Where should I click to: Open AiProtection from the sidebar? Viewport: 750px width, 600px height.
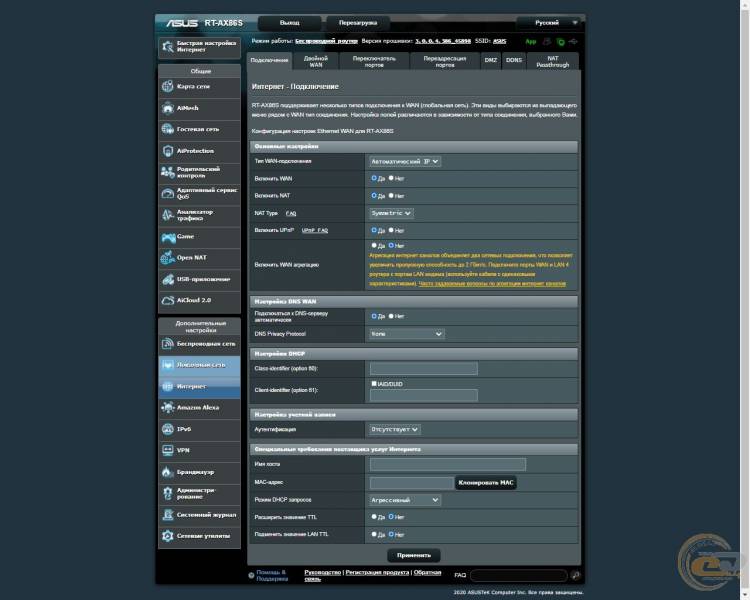(199, 151)
